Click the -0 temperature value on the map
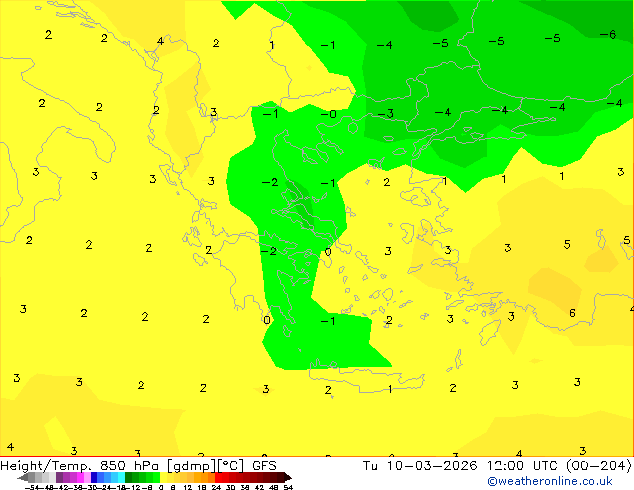 [x=328, y=114]
